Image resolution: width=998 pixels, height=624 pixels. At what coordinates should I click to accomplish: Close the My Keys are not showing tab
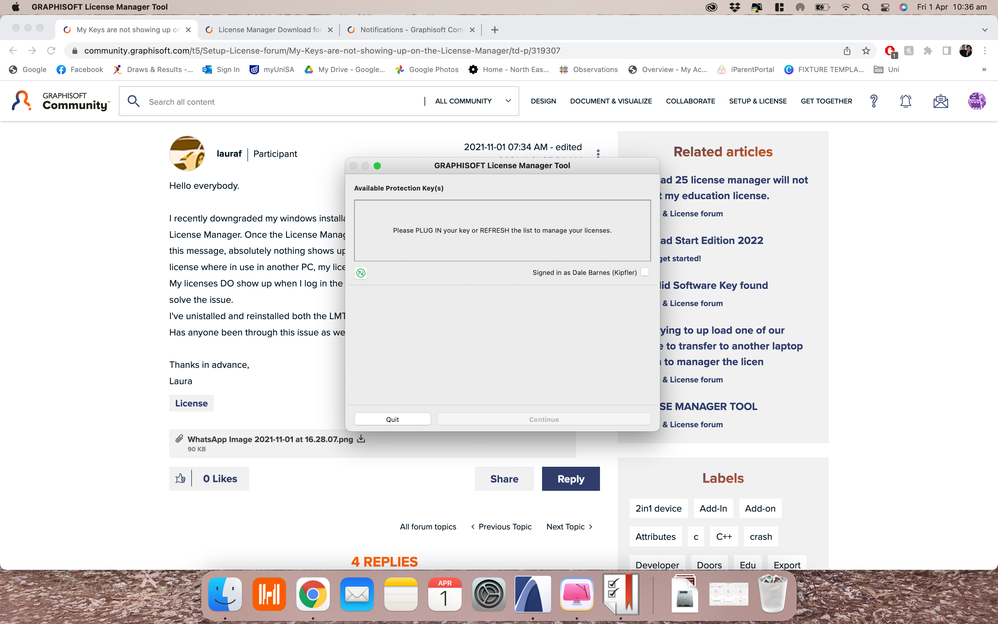click(188, 29)
